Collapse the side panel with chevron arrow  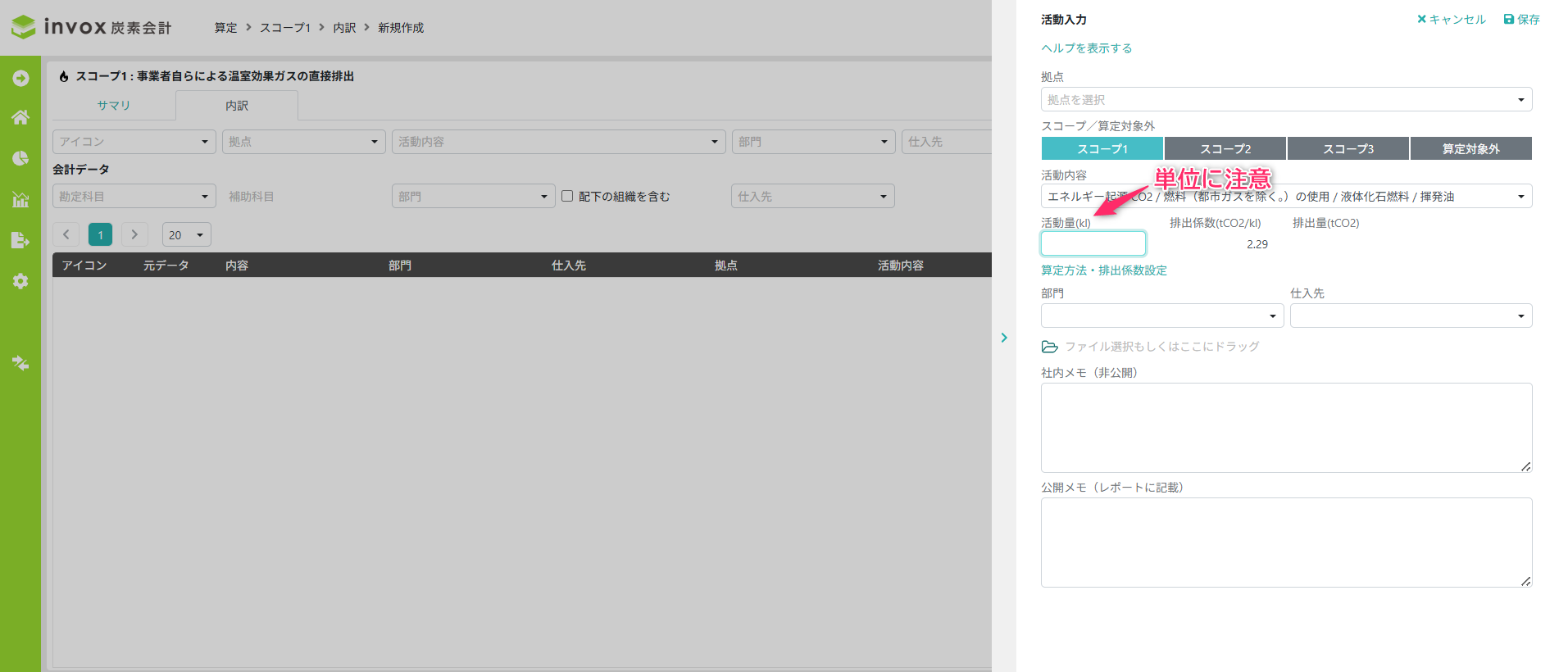click(x=1004, y=338)
